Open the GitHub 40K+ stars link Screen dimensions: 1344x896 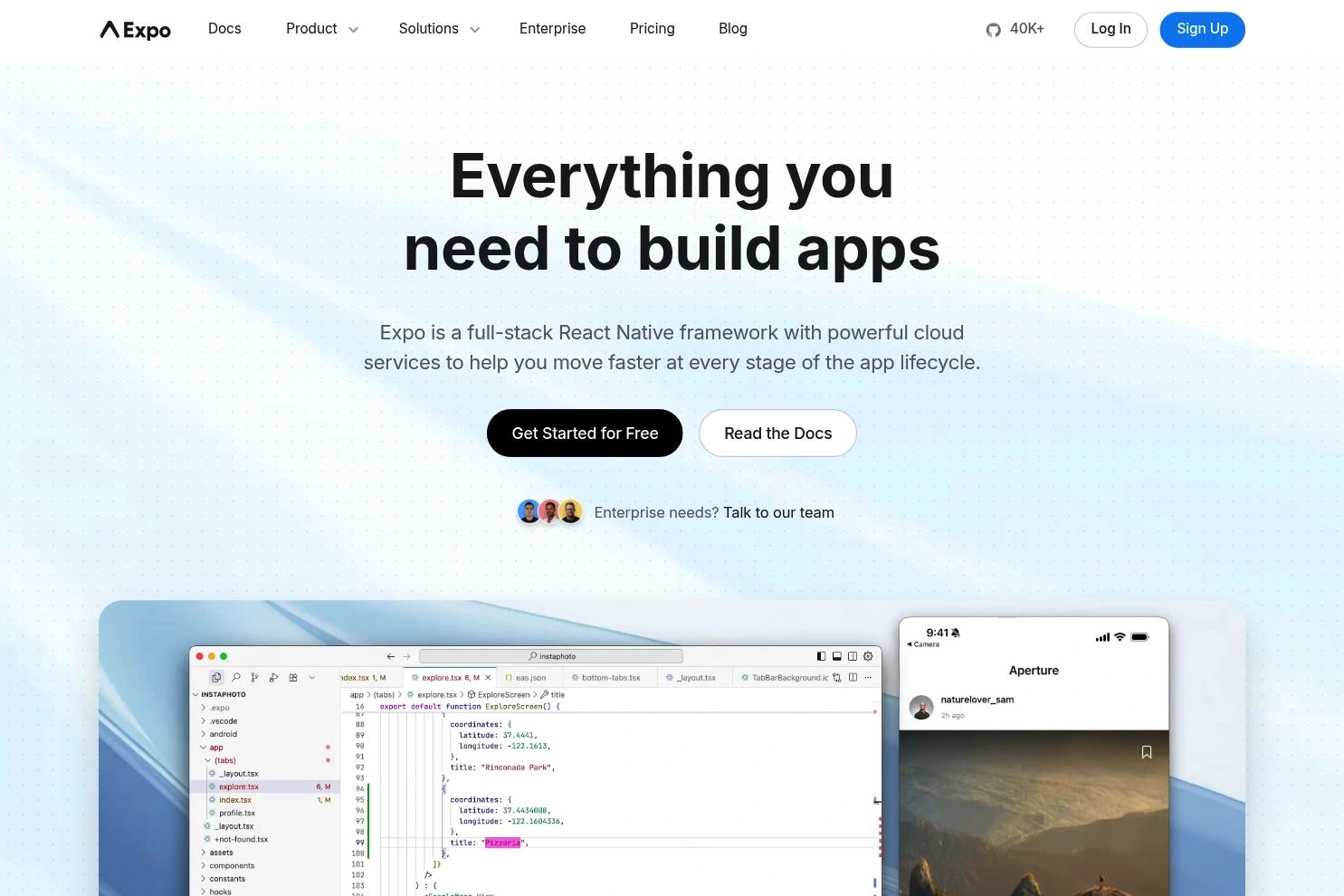(1015, 29)
